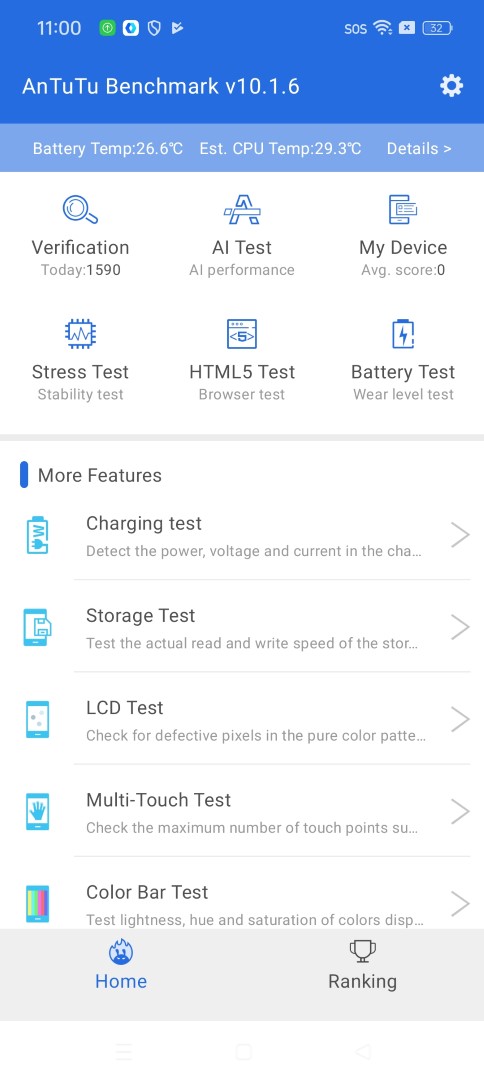Select the My Device icon
The height and width of the screenshot is (1080, 484).
pos(403,209)
